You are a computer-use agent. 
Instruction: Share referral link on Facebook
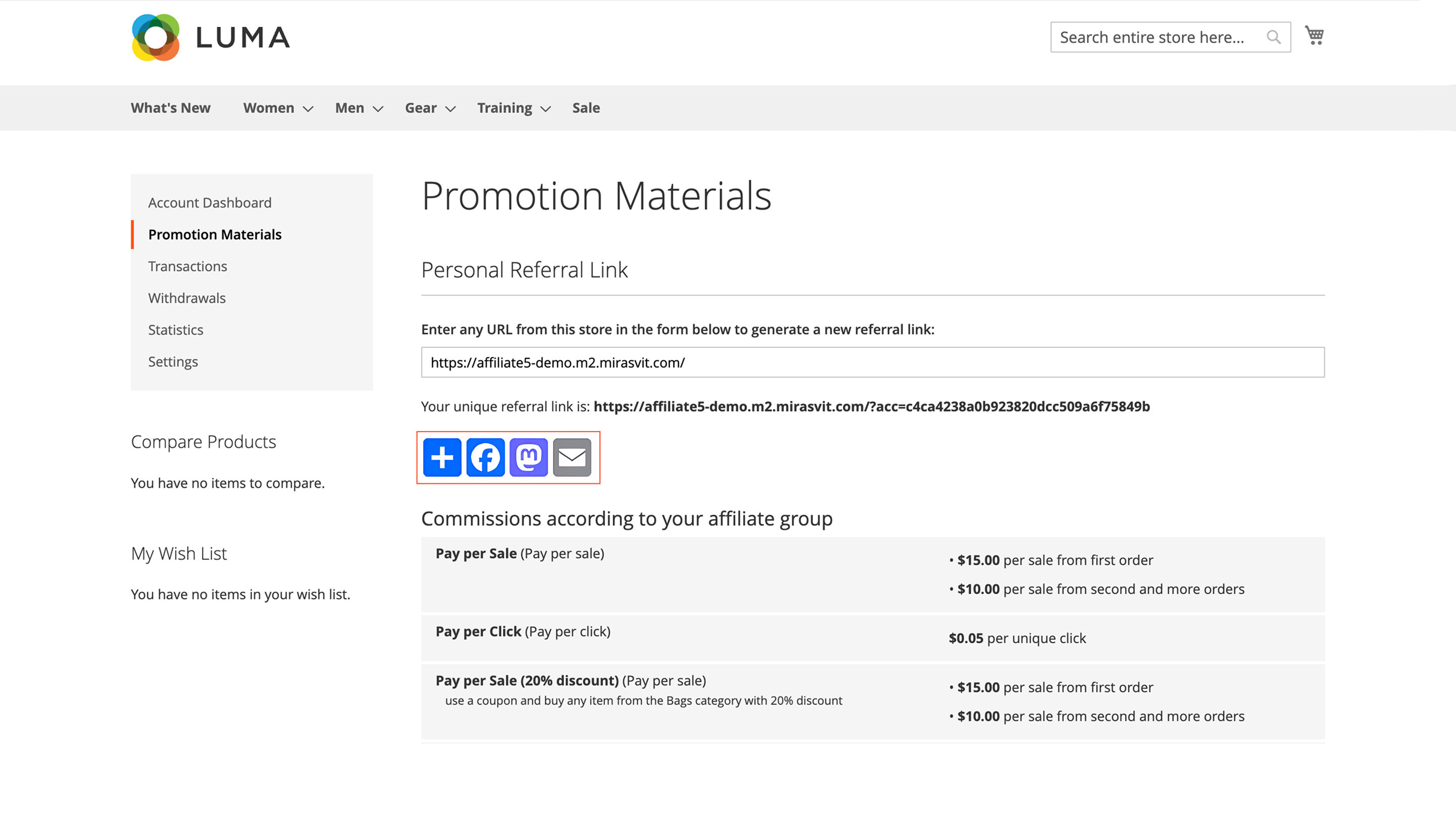point(485,457)
